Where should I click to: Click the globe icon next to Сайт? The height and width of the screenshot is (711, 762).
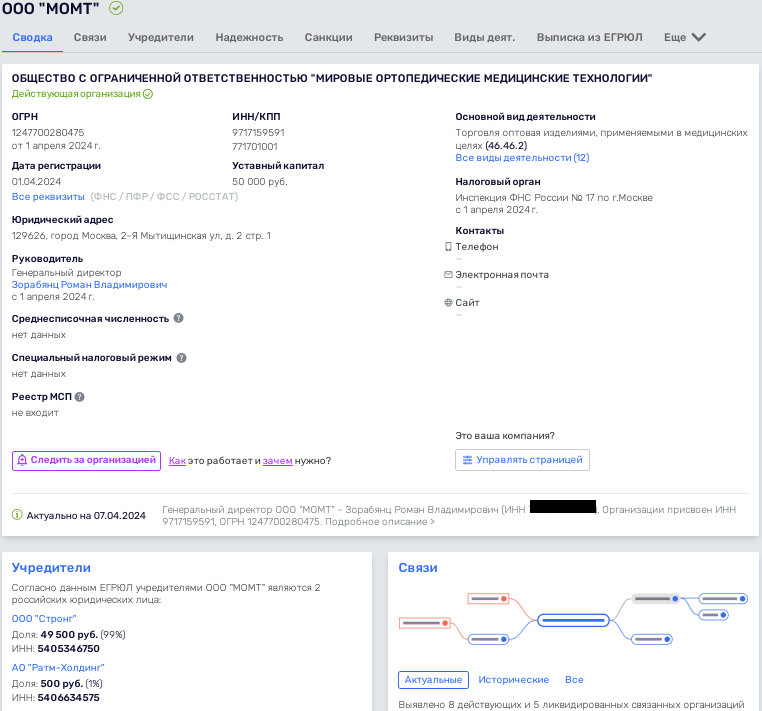(448, 302)
